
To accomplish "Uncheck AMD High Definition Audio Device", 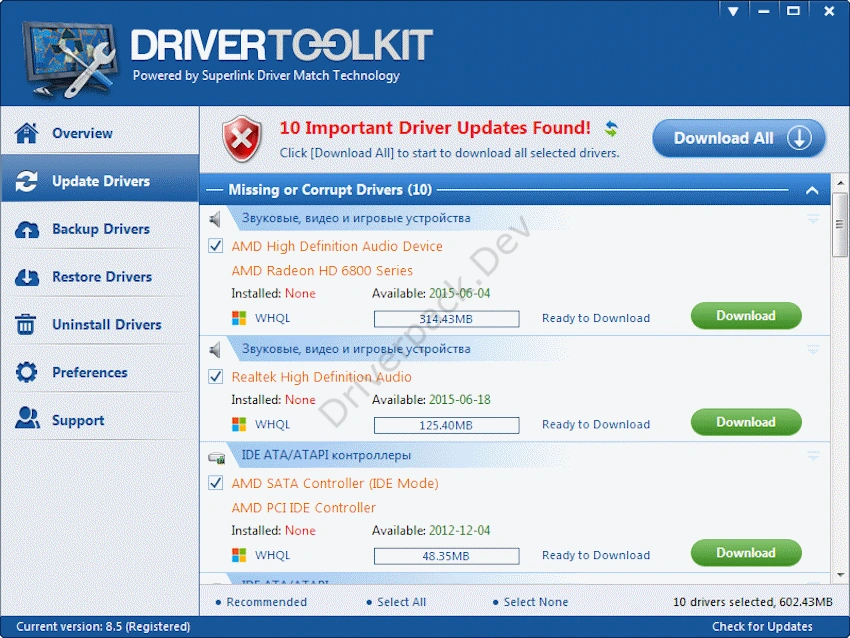I will point(216,246).
